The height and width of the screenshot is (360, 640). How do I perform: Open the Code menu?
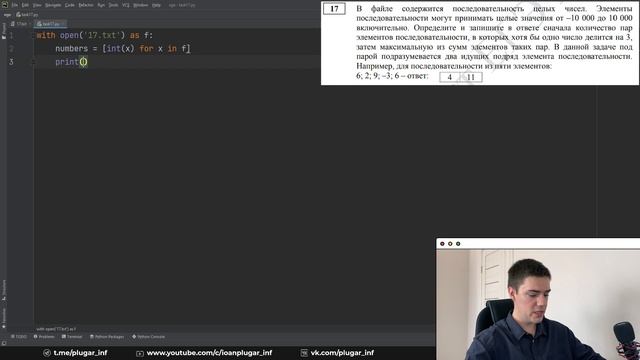69,5
